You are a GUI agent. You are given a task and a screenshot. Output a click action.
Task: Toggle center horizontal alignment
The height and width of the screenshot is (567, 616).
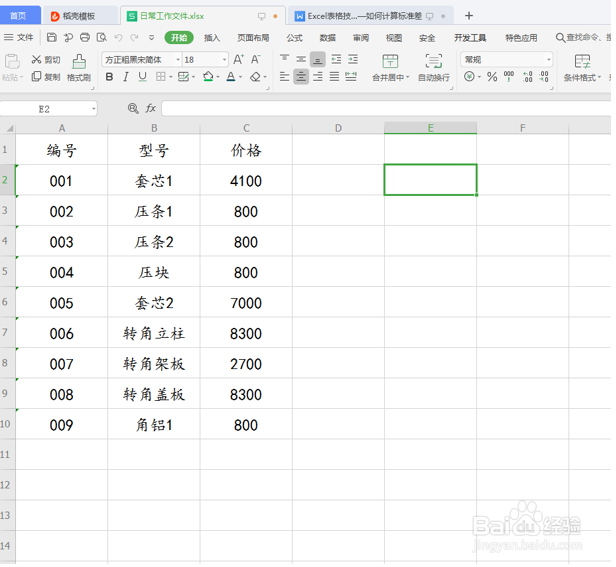coord(301,77)
